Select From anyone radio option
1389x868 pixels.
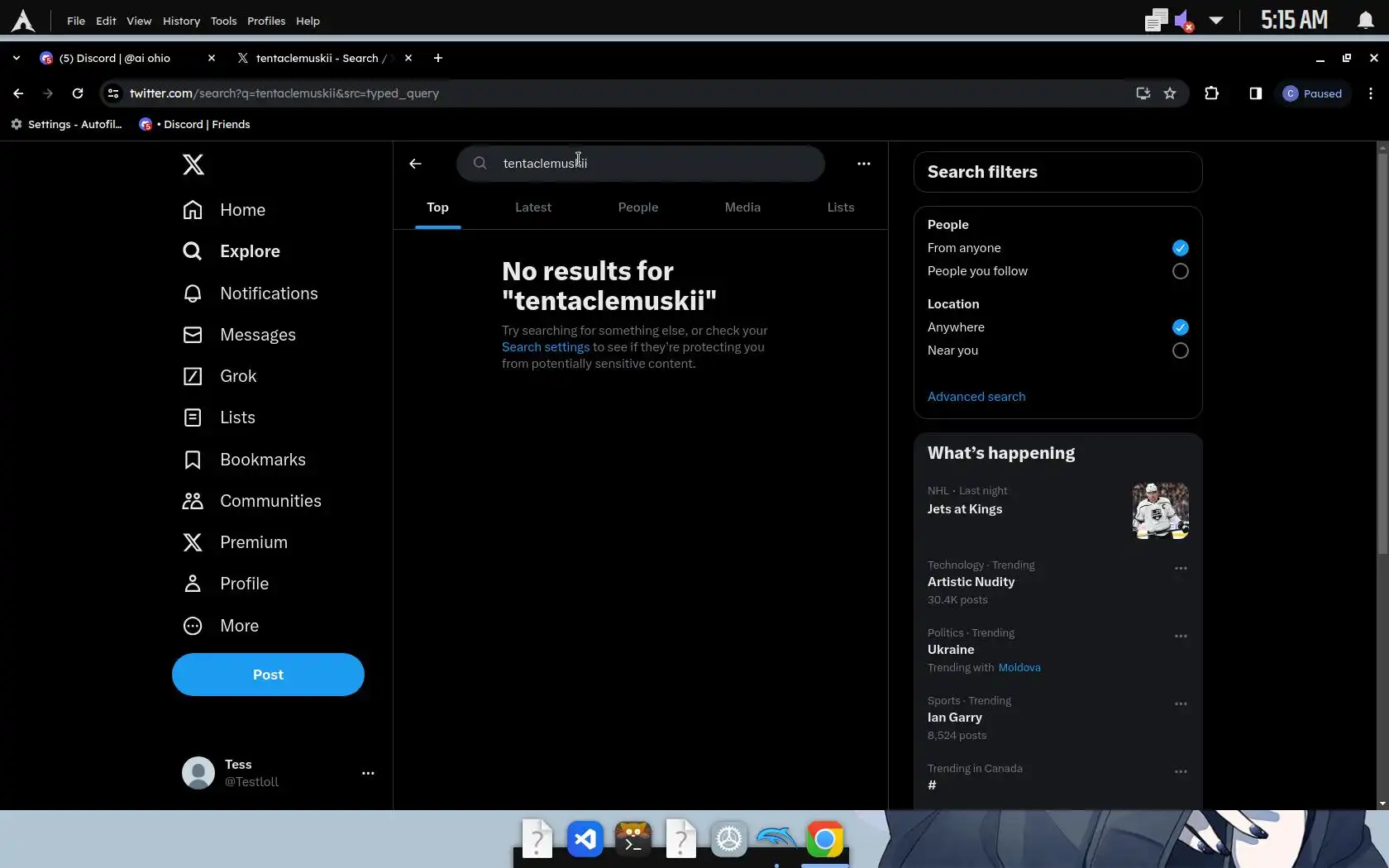coord(1180,248)
